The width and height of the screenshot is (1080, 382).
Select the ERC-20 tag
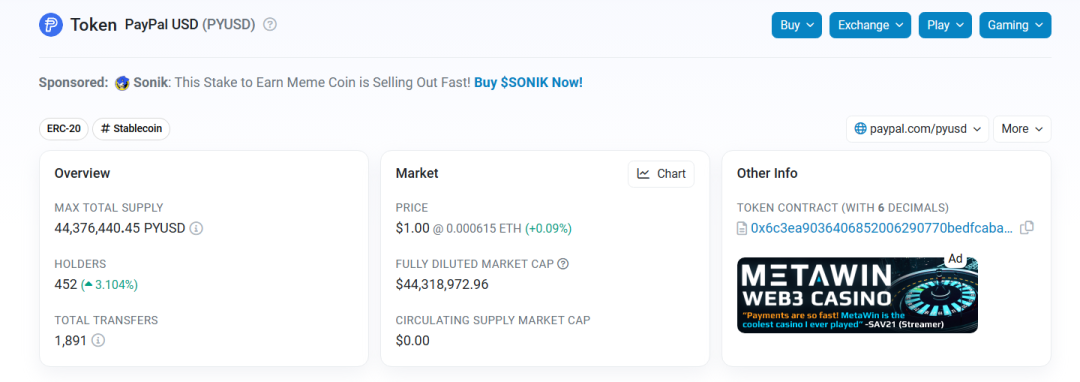pyautogui.click(x=64, y=129)
